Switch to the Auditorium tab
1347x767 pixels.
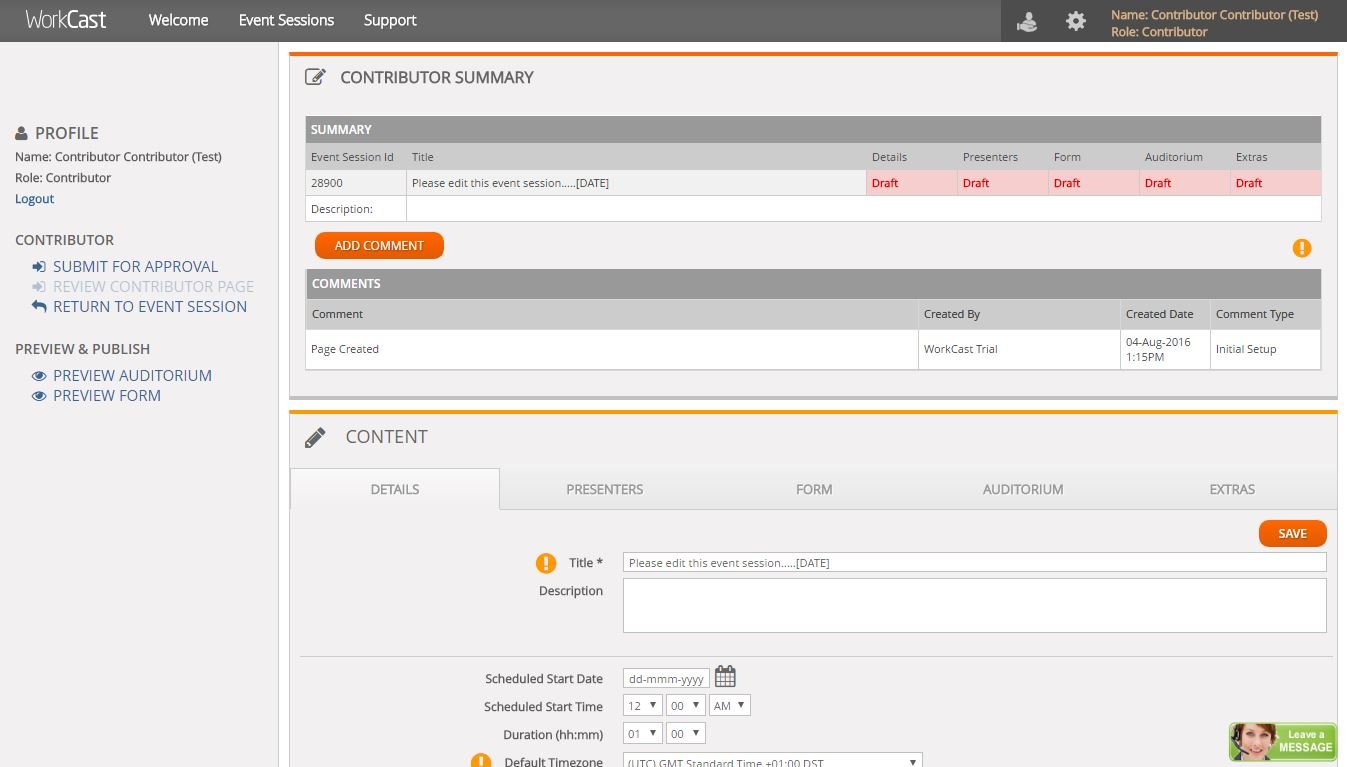click(x=1023, y=489)
